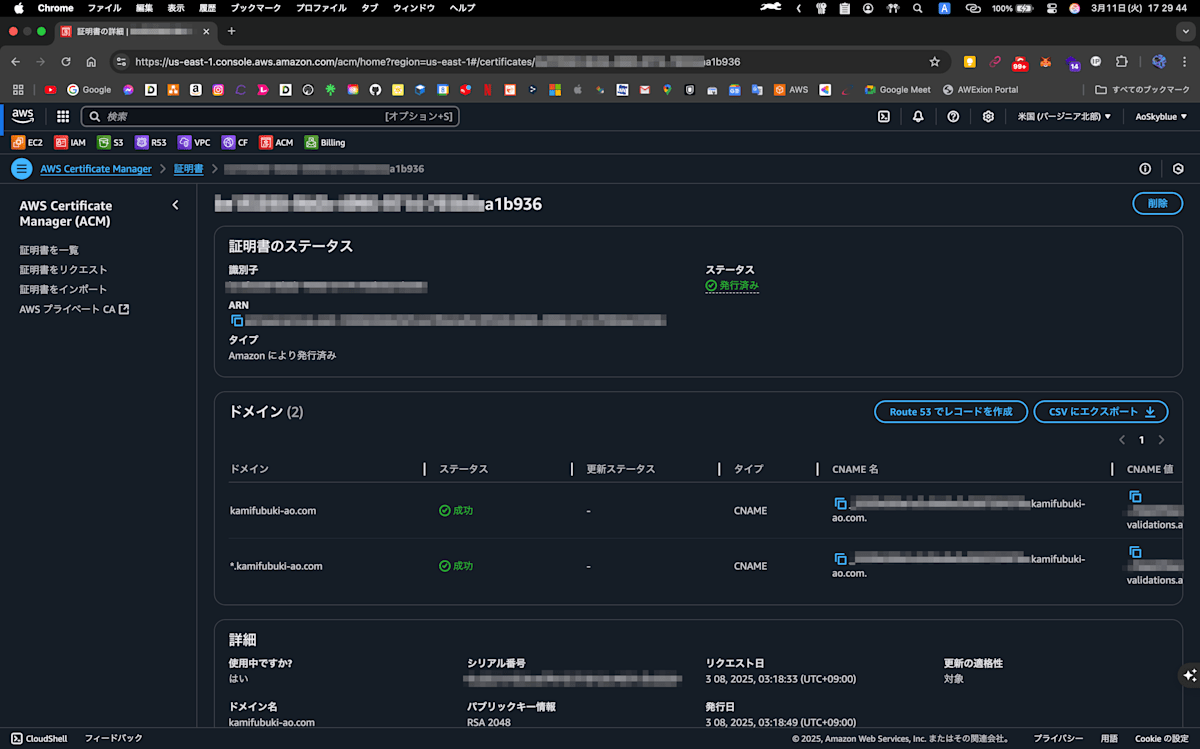The width and height of the screenshot is (1200, 749).
Task: Open AWS Certificate Manager breadcrumb link
Action: 96,169
